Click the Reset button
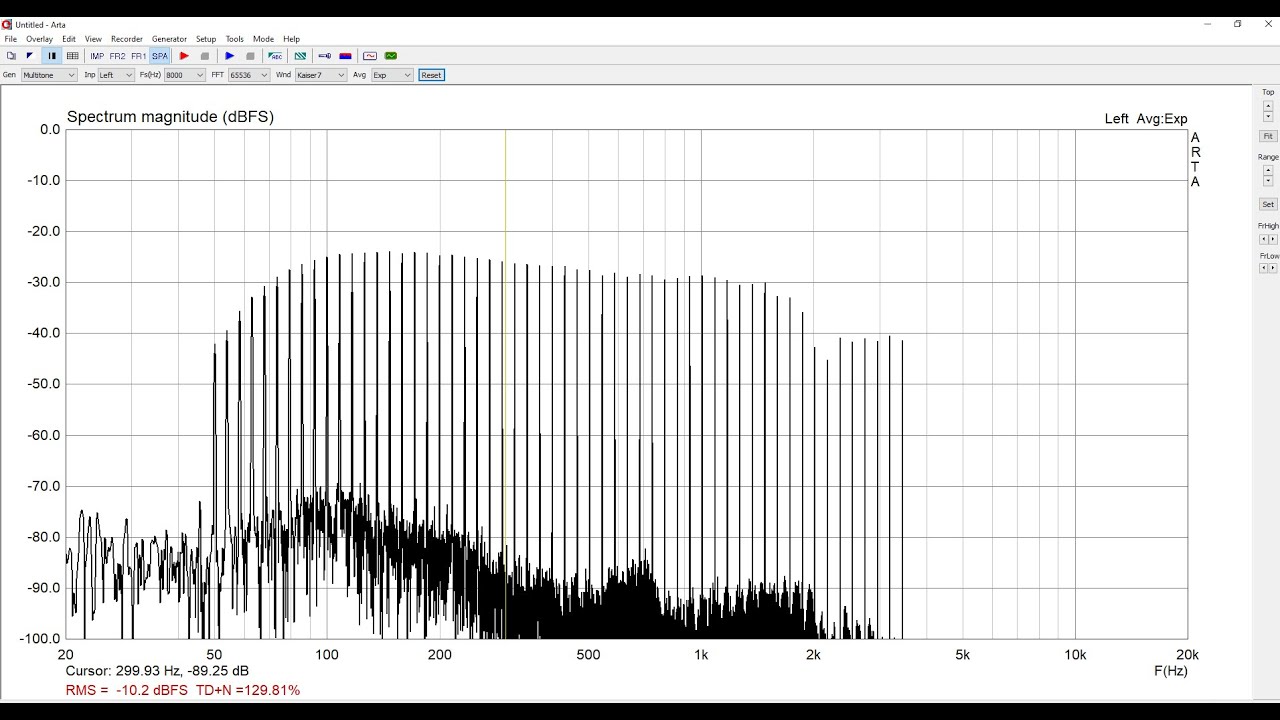This screenshot has height=720, width=1280. click(431, 75)
